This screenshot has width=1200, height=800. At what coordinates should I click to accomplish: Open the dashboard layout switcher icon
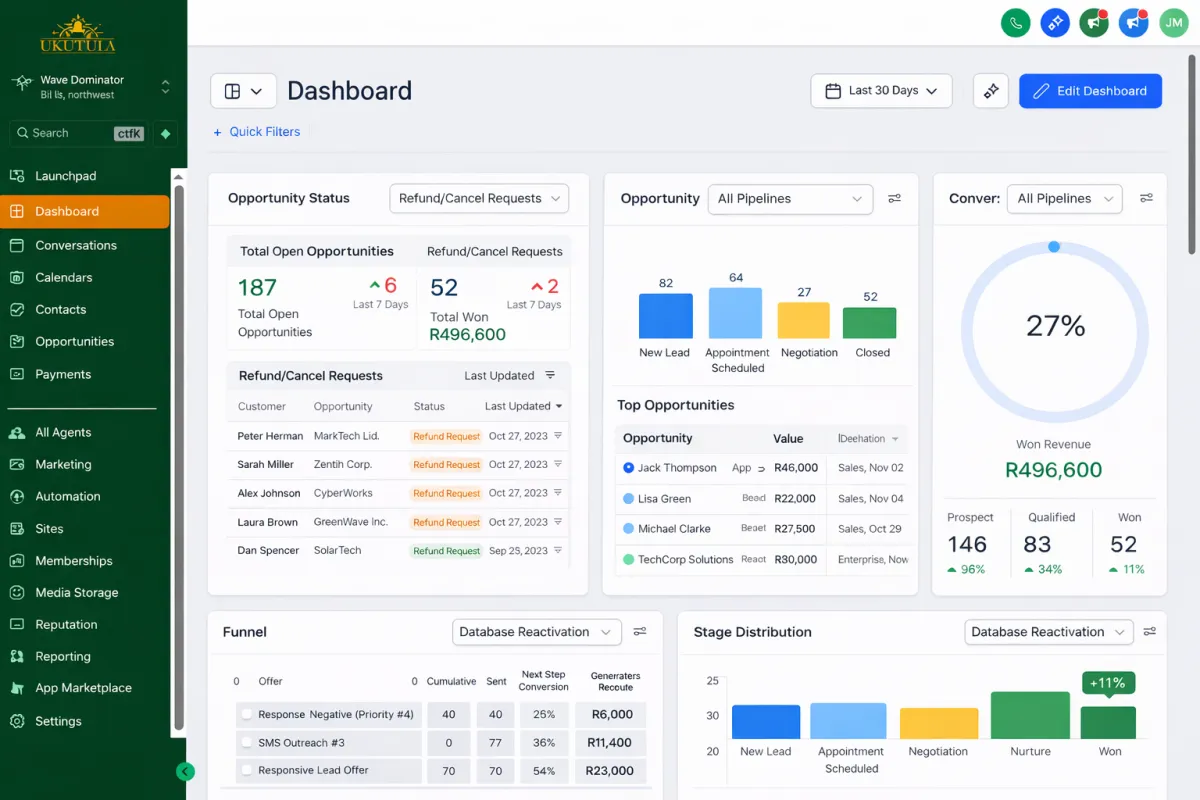coord(243,91)
